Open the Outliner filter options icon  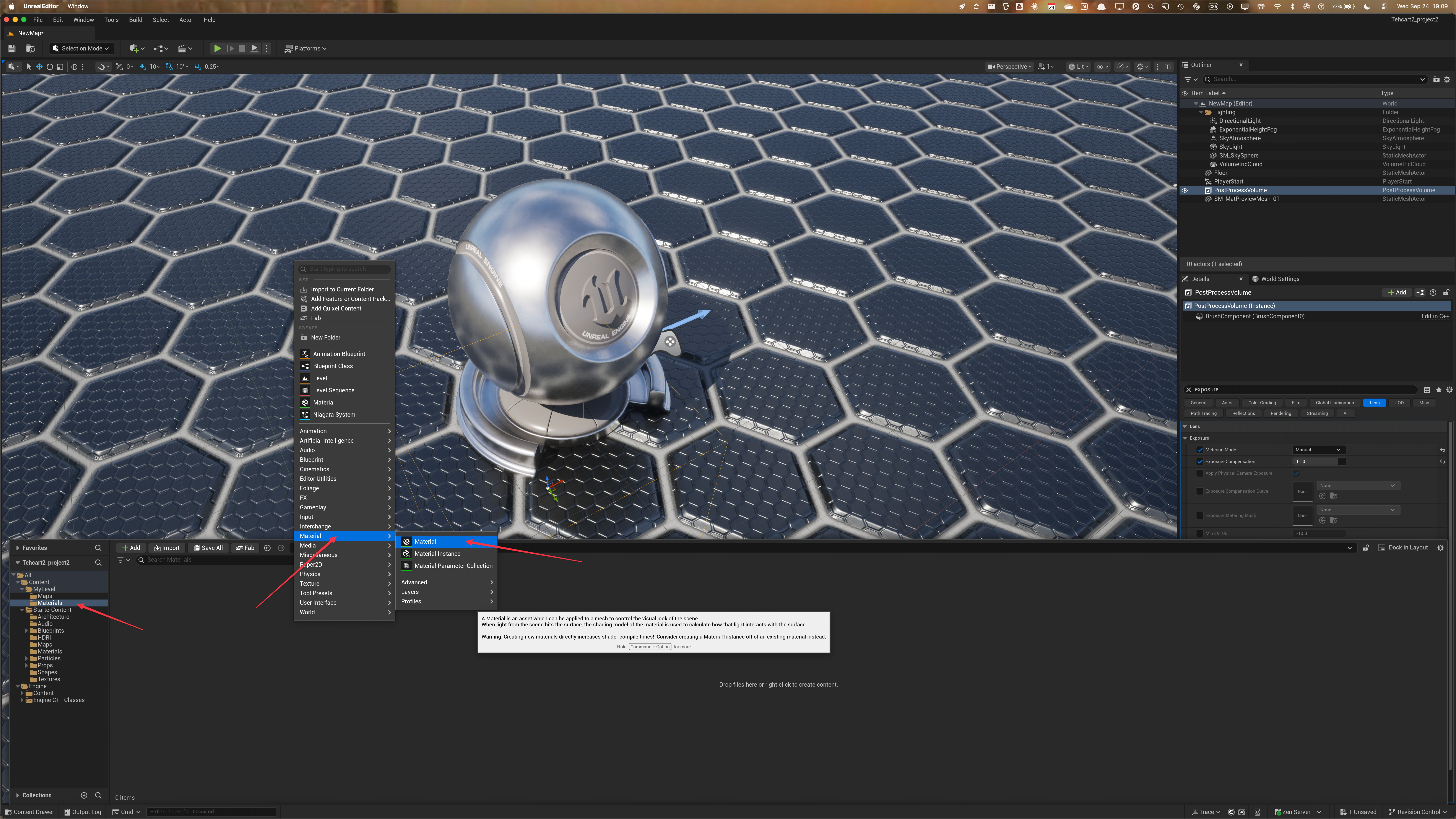pyautogui.click(x=1191, y=80)
